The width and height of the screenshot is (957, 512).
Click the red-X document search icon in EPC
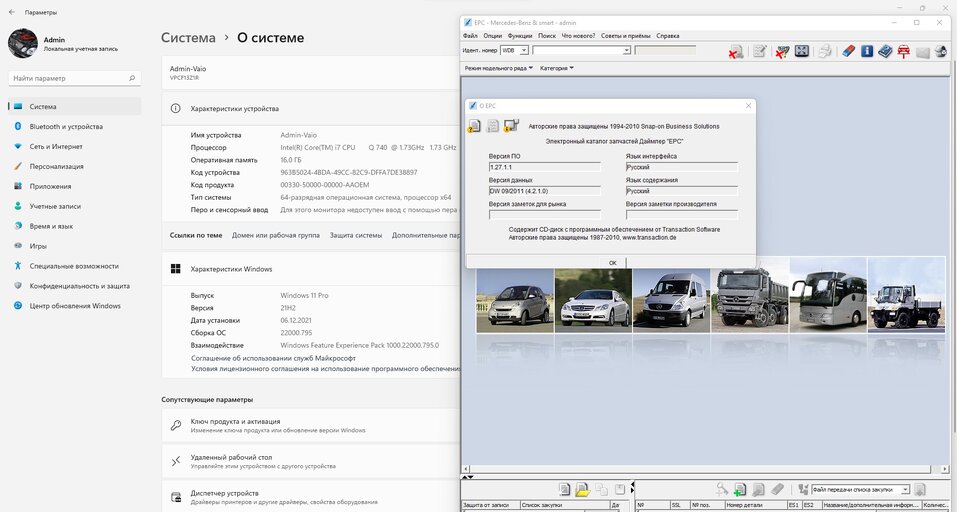click(736, 52)
